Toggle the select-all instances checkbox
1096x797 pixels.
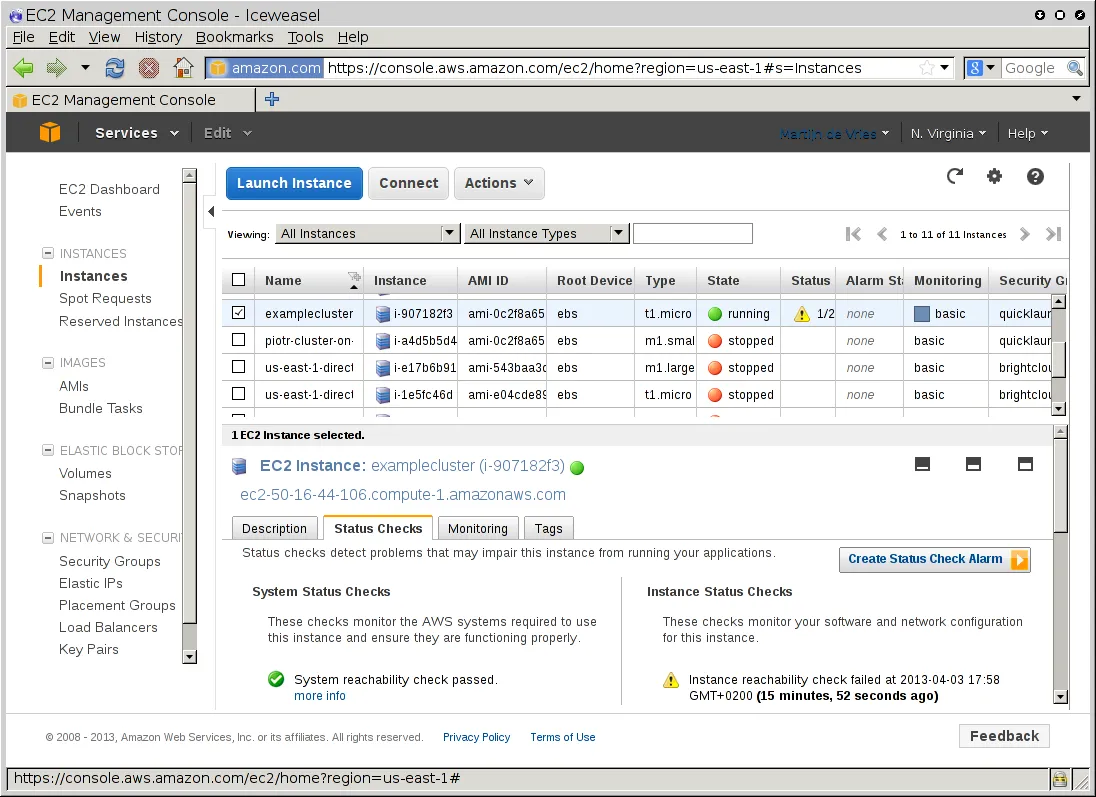click(x=238, y=280)
